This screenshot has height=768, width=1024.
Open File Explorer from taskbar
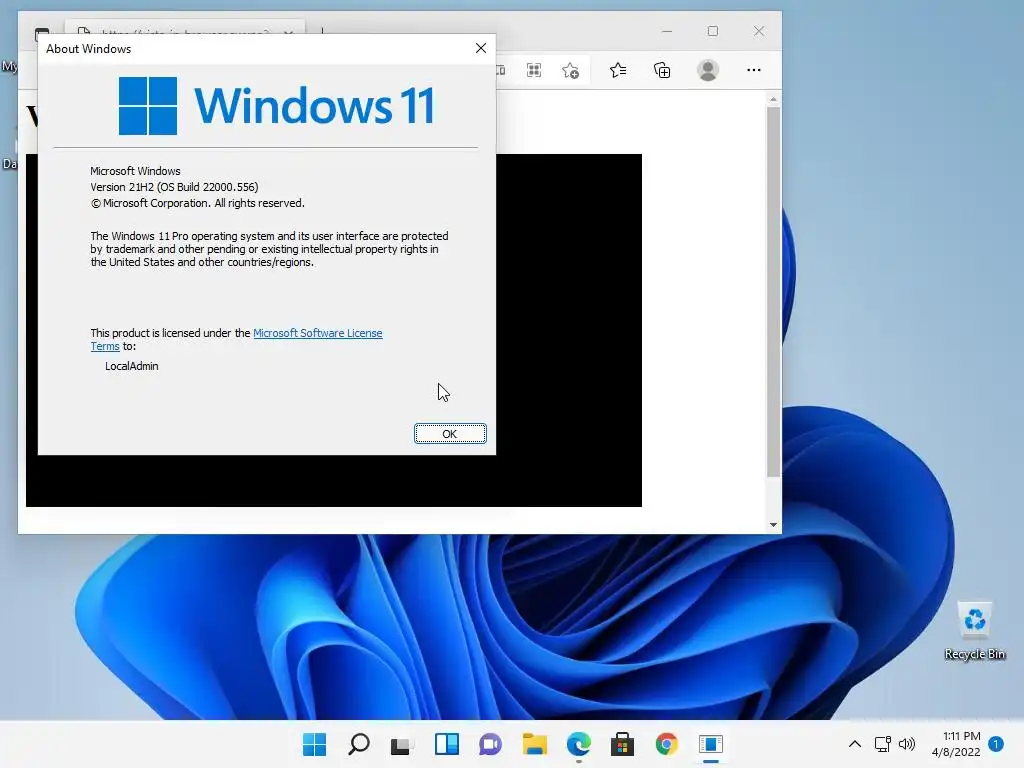point(534,744)
